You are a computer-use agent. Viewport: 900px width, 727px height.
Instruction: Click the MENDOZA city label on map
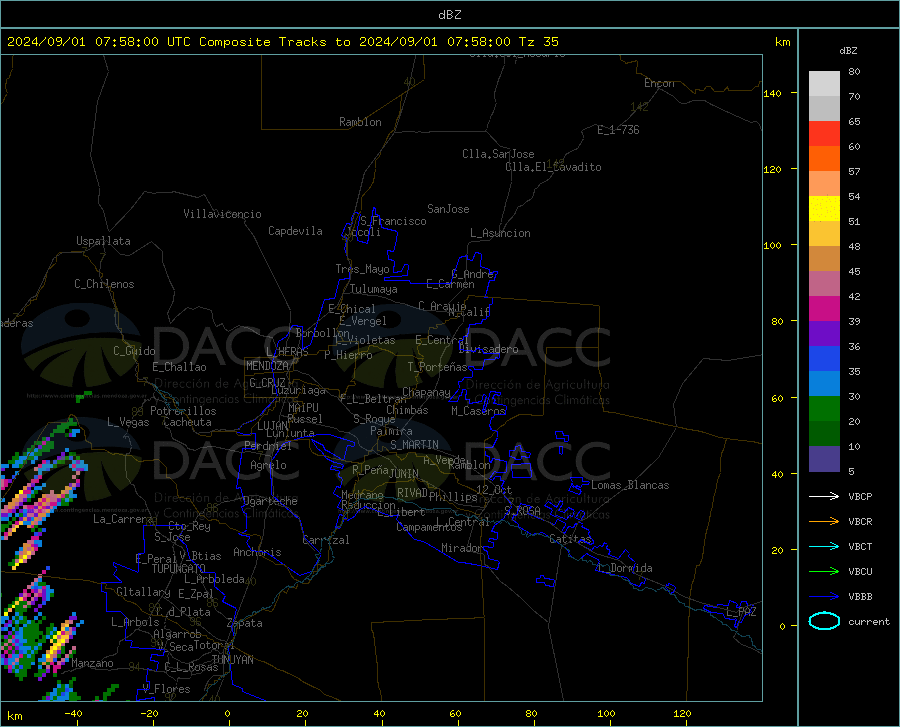[x=267, y=366]
